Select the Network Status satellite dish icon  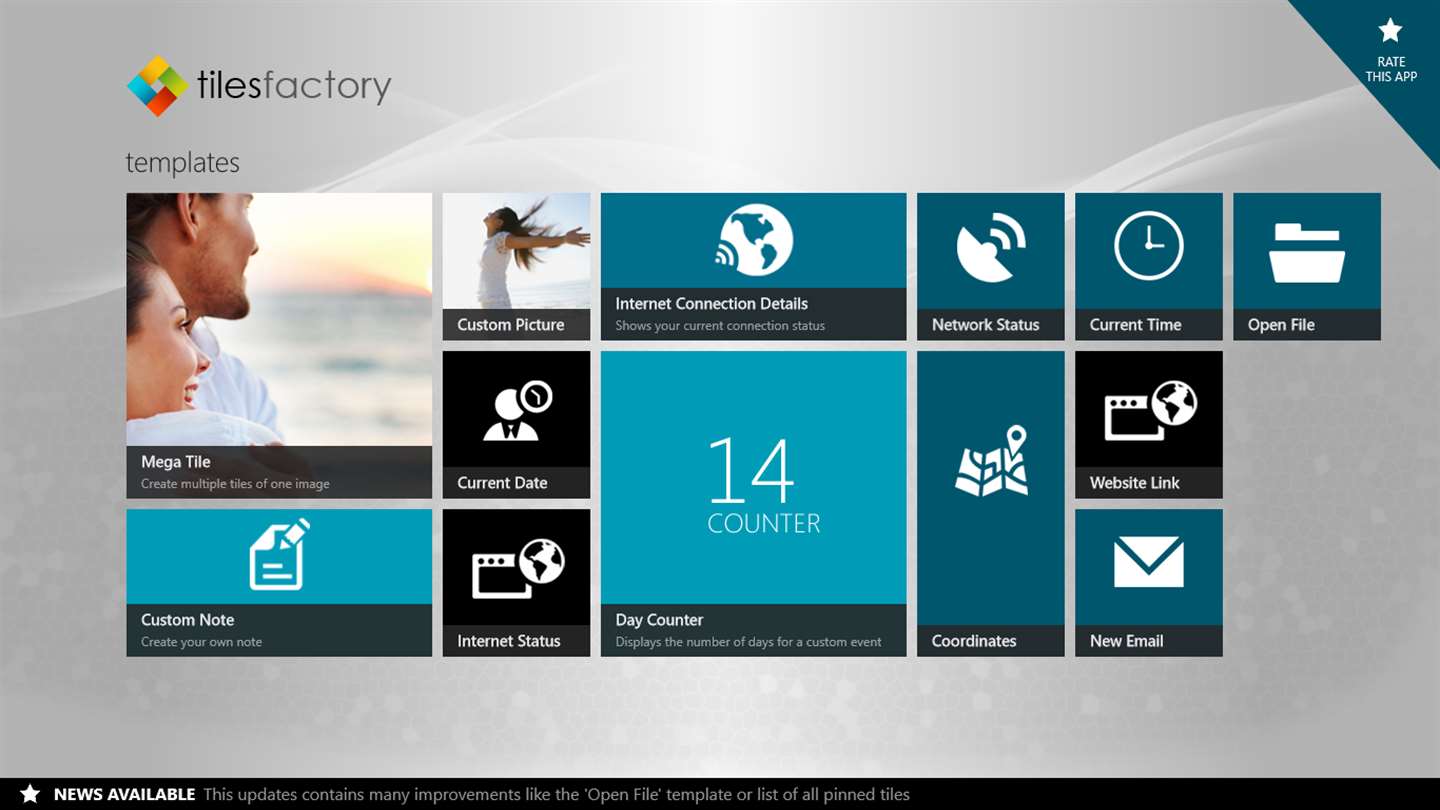(991, 247)
